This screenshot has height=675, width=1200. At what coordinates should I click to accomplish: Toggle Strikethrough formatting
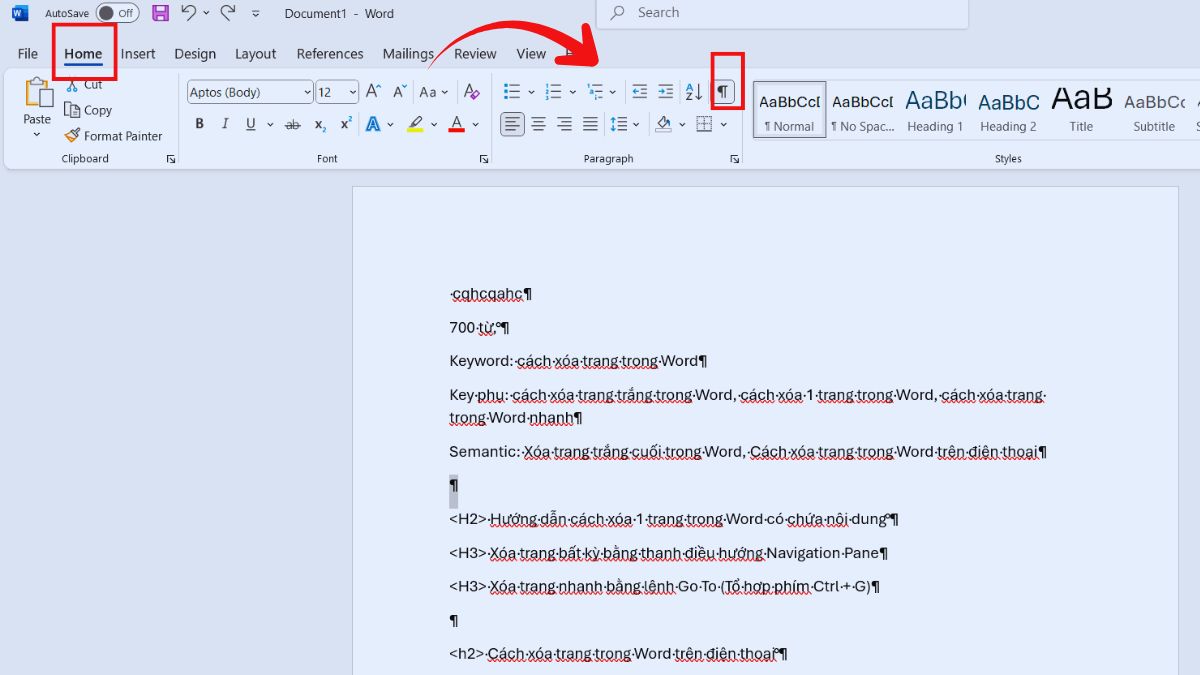click(x=293, y=124)
